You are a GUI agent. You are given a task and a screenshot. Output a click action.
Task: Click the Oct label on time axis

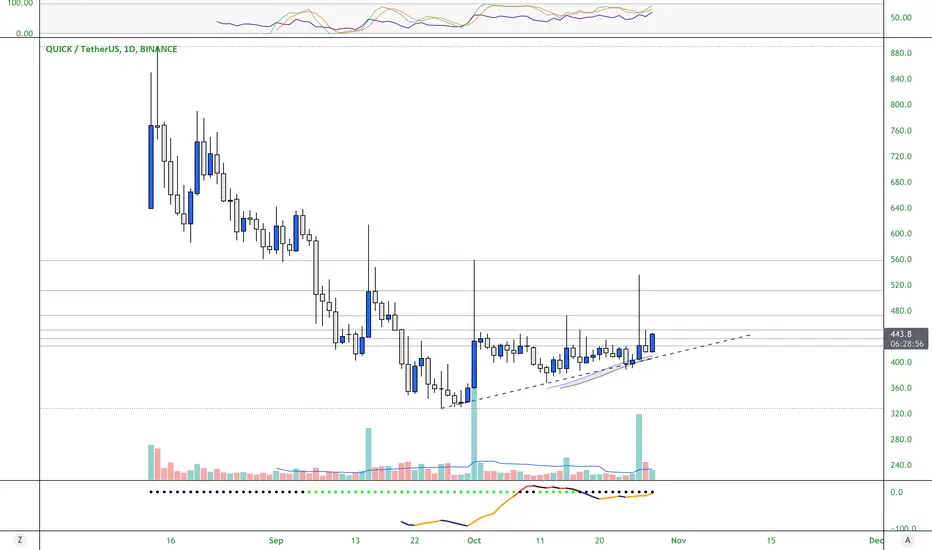tap(474, 540)
